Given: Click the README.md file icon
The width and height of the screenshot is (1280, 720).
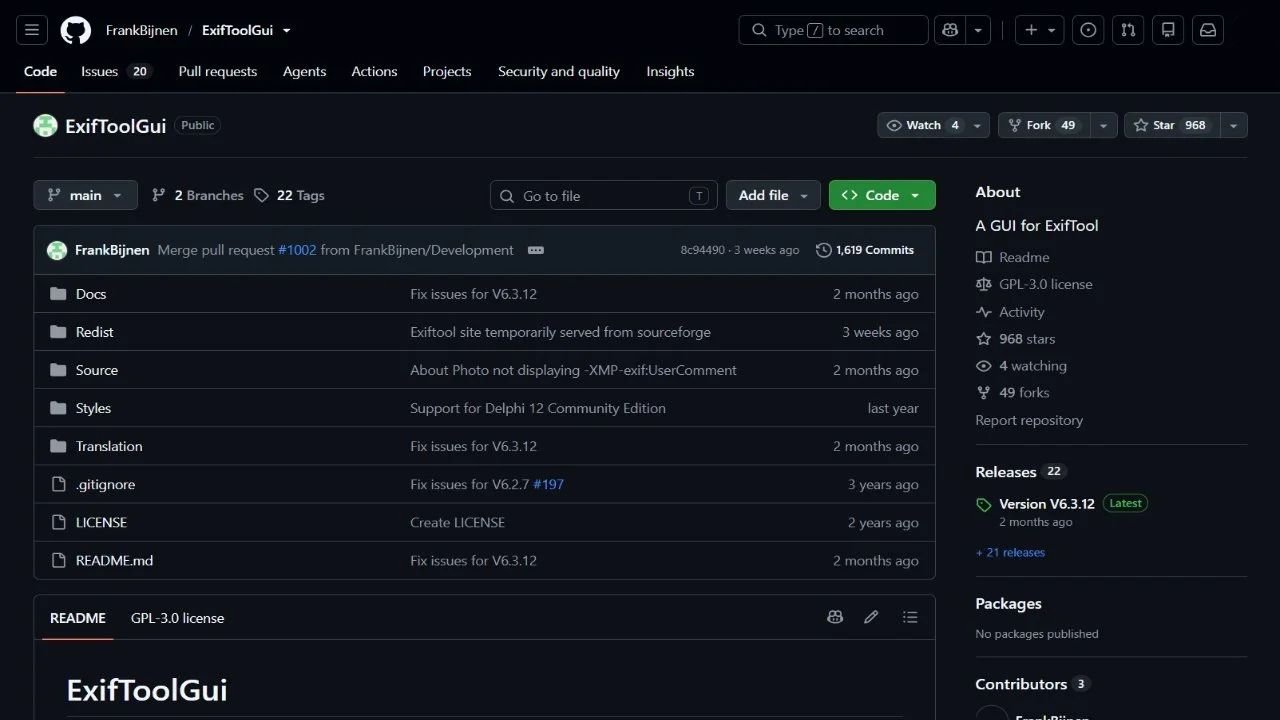Looking at the screenshot, I should [x=58, y=560].
